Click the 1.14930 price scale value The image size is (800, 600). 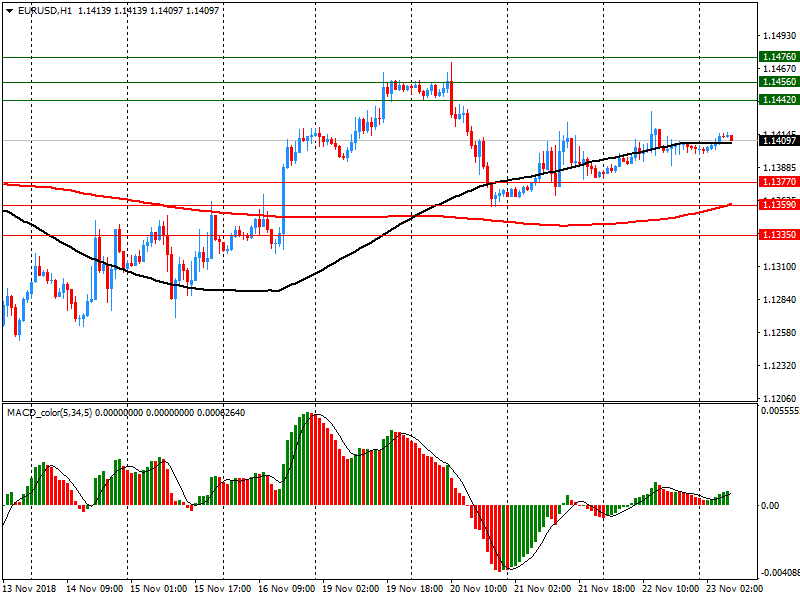point(778,36)
